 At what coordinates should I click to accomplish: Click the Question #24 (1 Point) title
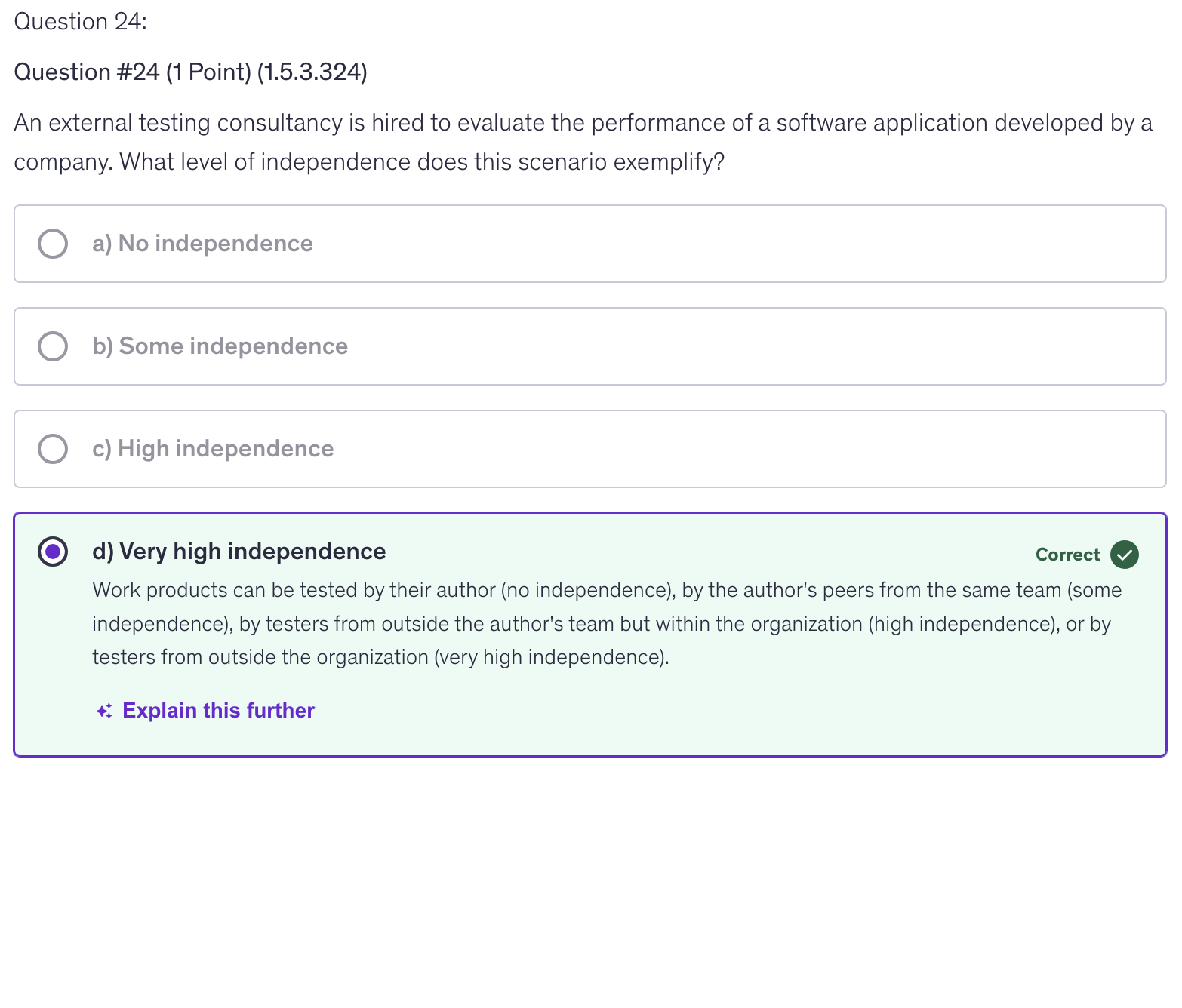[190, 72]
